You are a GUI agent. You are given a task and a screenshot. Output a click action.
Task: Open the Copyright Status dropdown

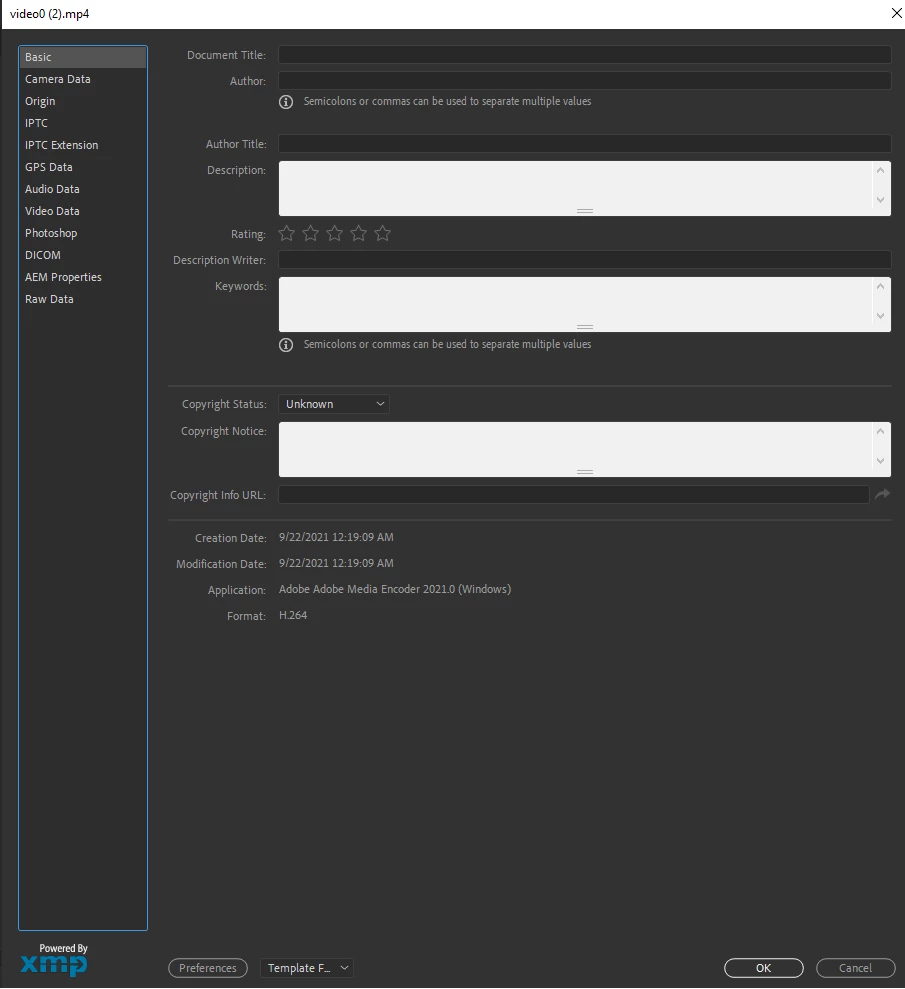pos(334,404)
